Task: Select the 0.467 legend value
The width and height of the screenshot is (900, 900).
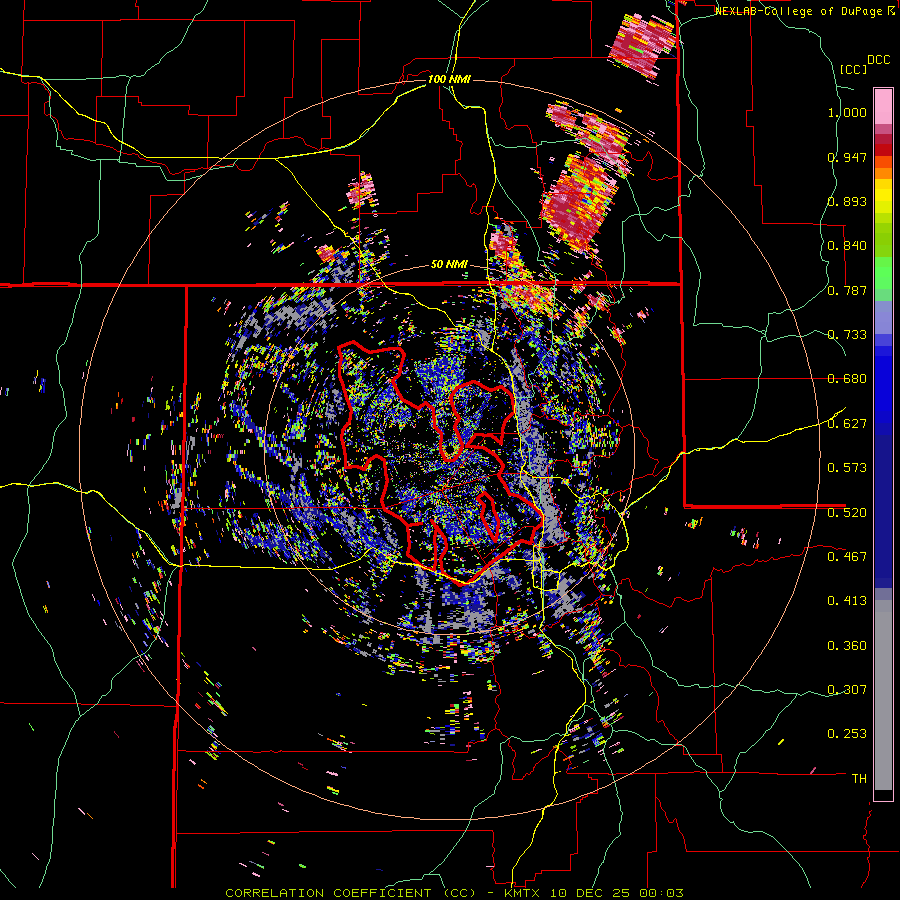Action: [847, 556]
